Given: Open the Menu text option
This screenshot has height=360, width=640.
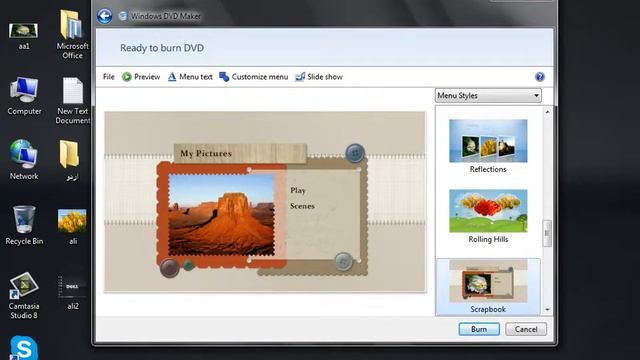Looking at the screenshot, I should pos(190,77).
